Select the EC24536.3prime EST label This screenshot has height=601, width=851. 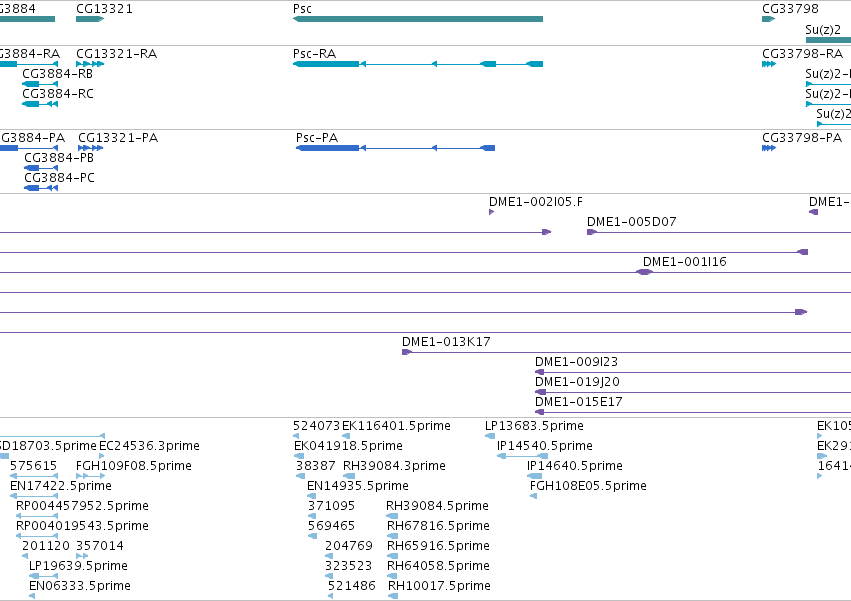[149, 446]
